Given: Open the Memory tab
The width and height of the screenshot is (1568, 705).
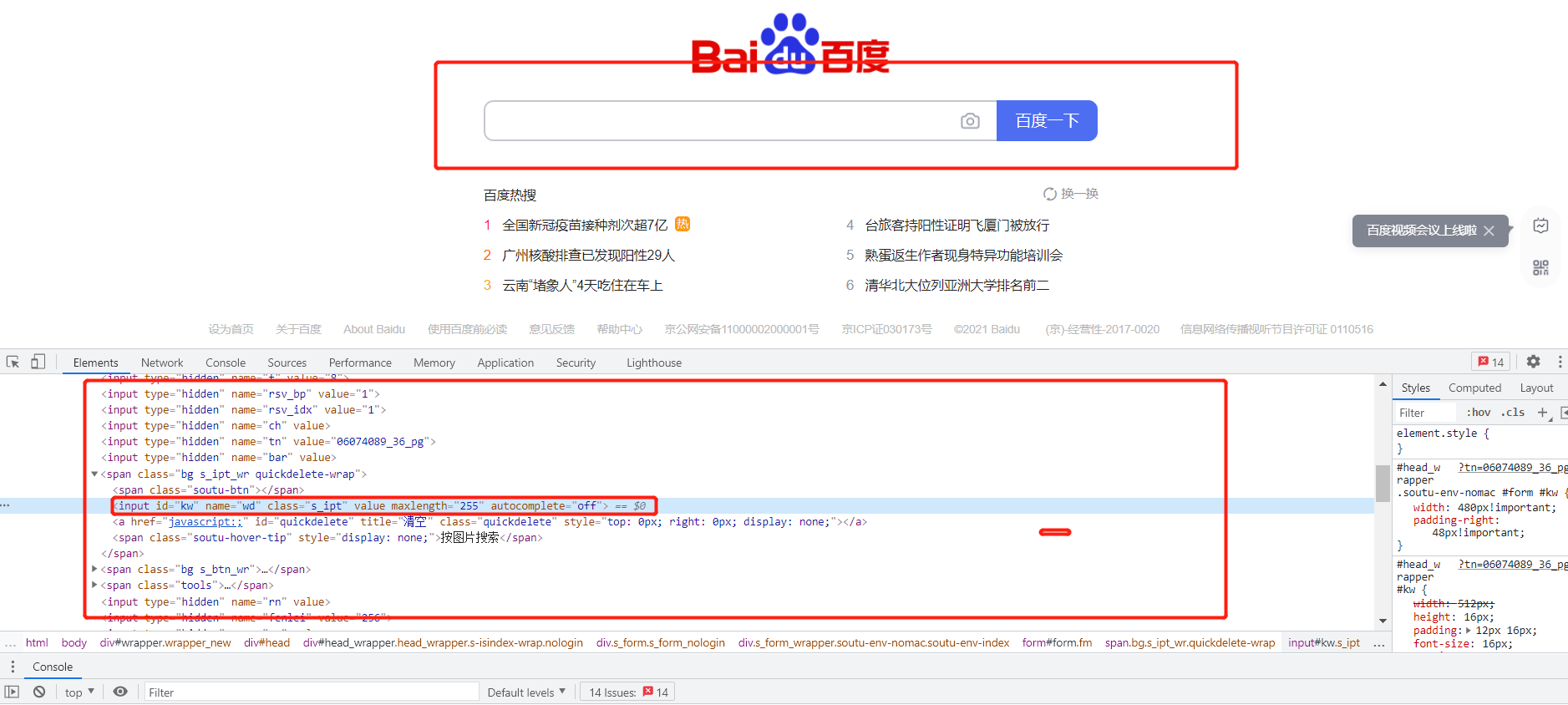Looking at the screenshot, I should click(x=434, y=363).
